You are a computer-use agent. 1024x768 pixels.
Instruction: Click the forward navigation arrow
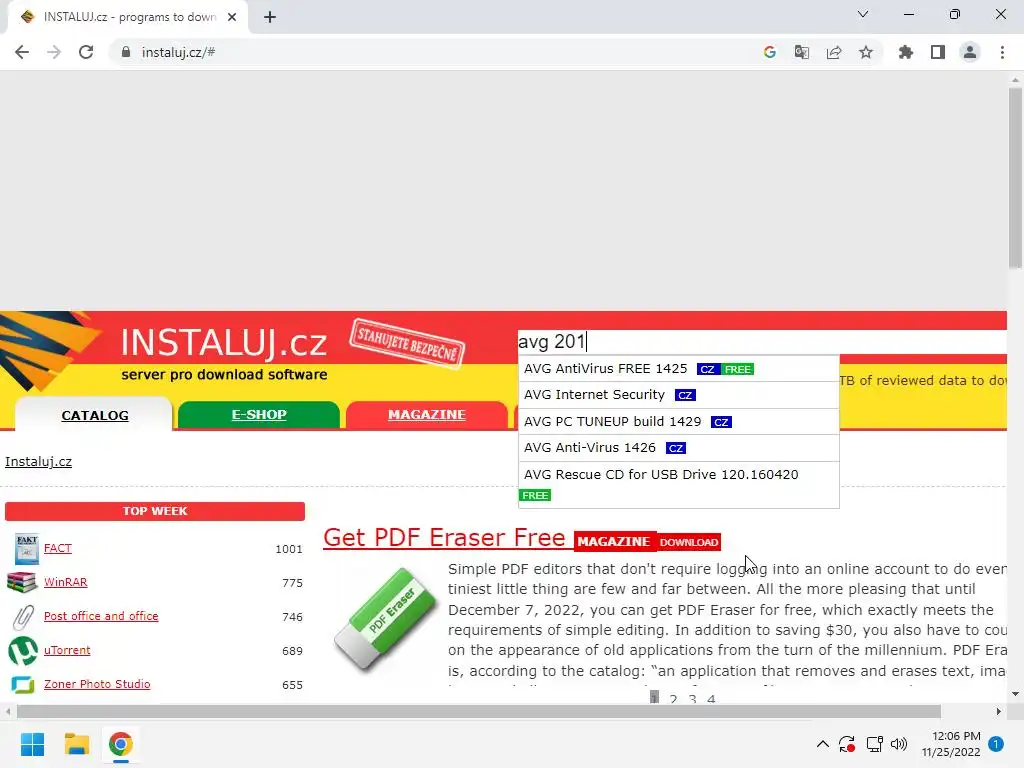click(x=54, y=52)
